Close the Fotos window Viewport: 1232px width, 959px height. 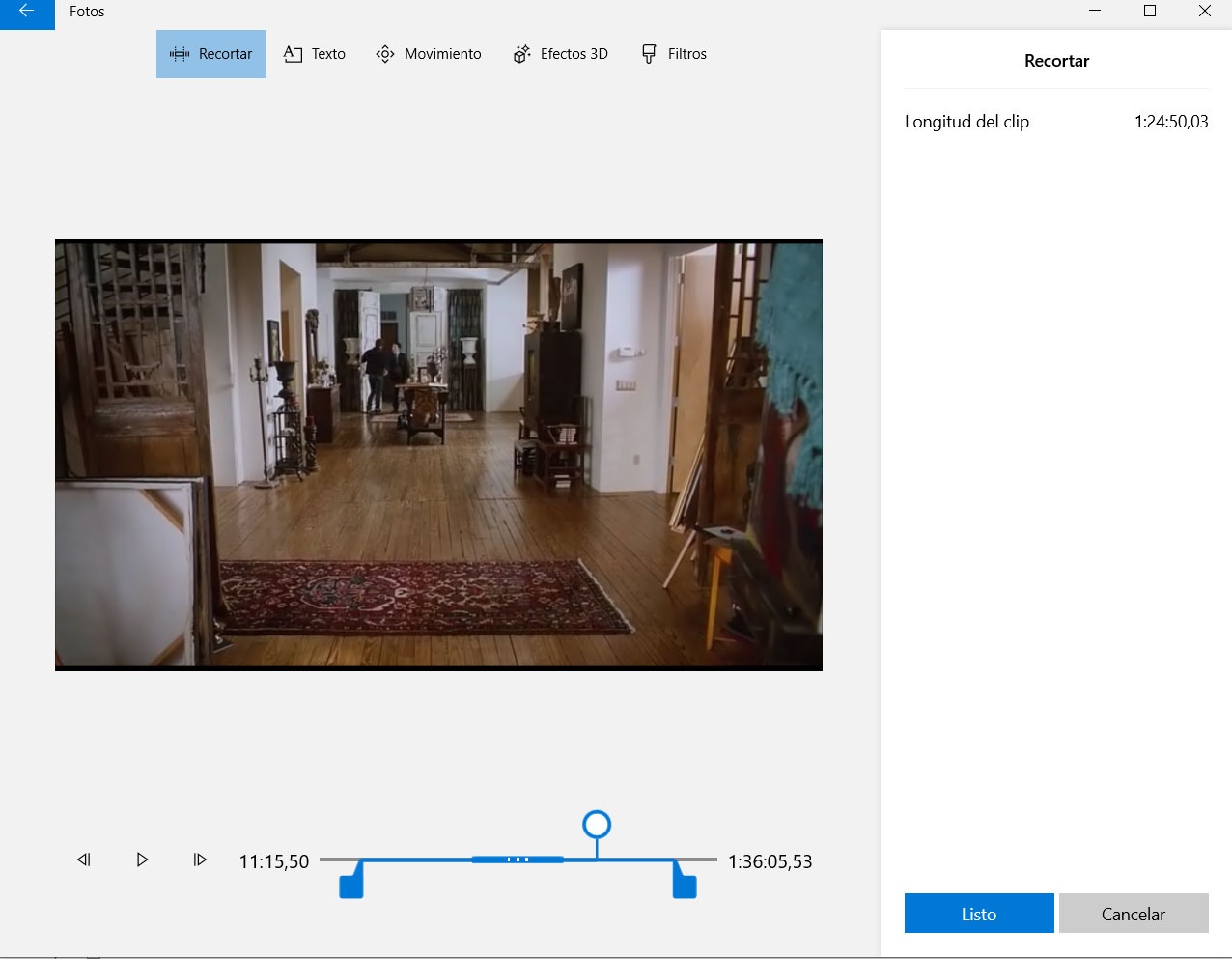point(1205,12)
